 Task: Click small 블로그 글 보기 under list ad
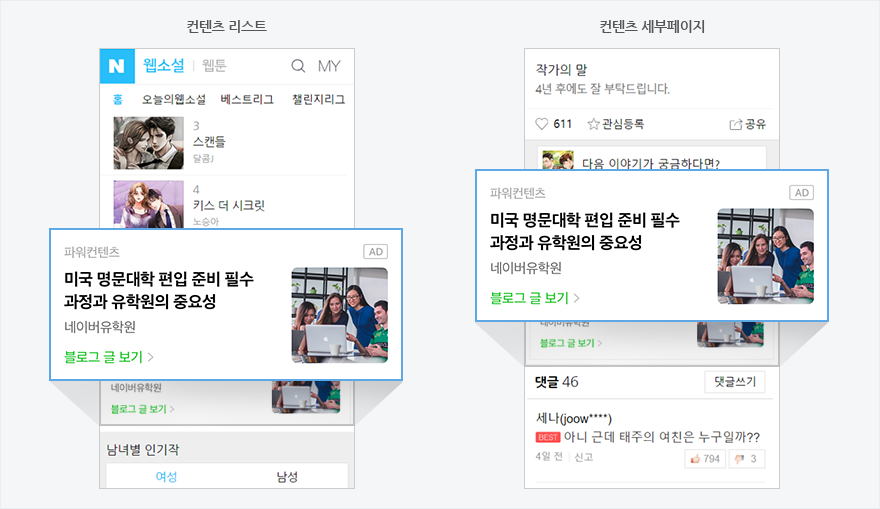(143, 409)
